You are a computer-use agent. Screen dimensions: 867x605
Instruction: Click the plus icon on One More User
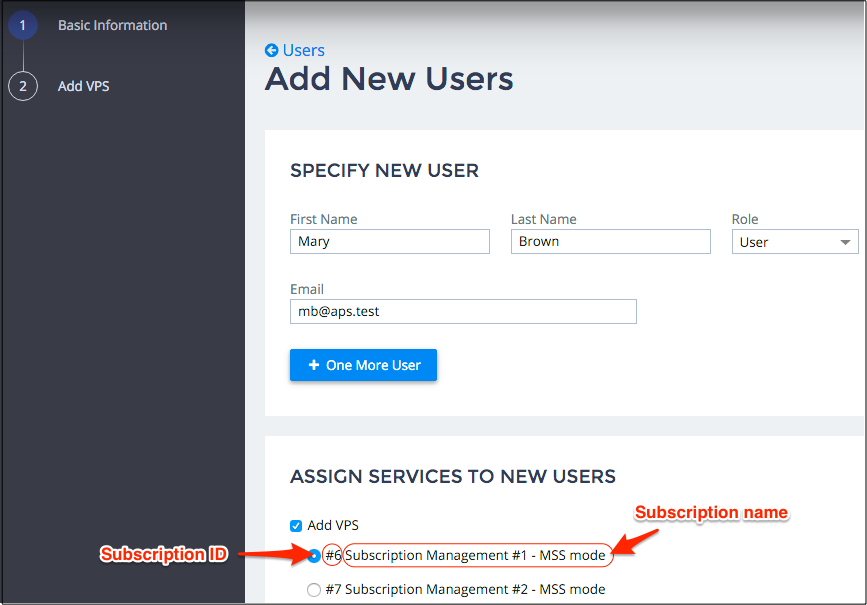click(313, 365)
